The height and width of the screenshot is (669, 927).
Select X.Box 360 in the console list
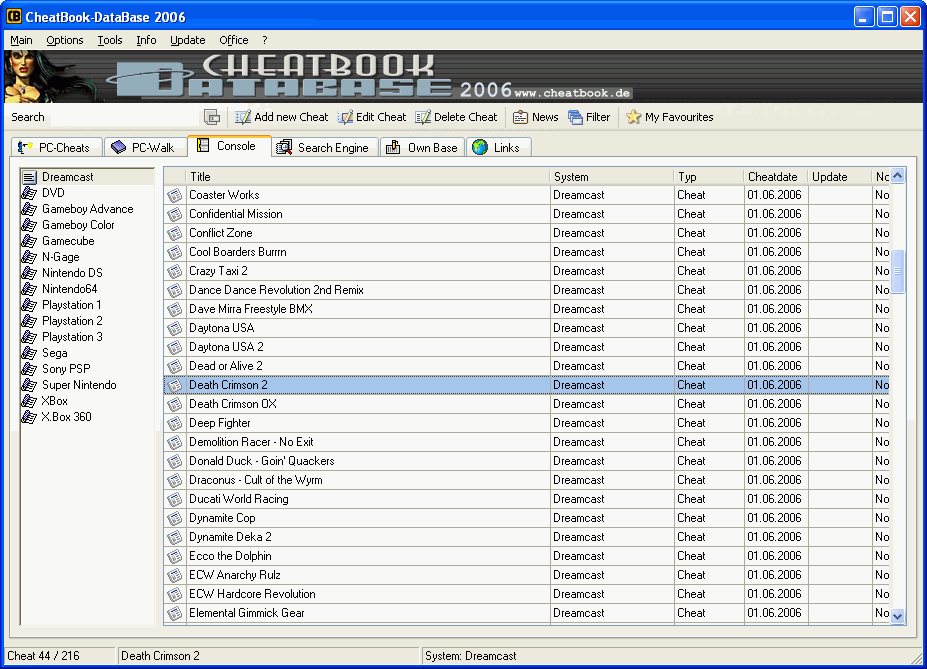(66, 417)
